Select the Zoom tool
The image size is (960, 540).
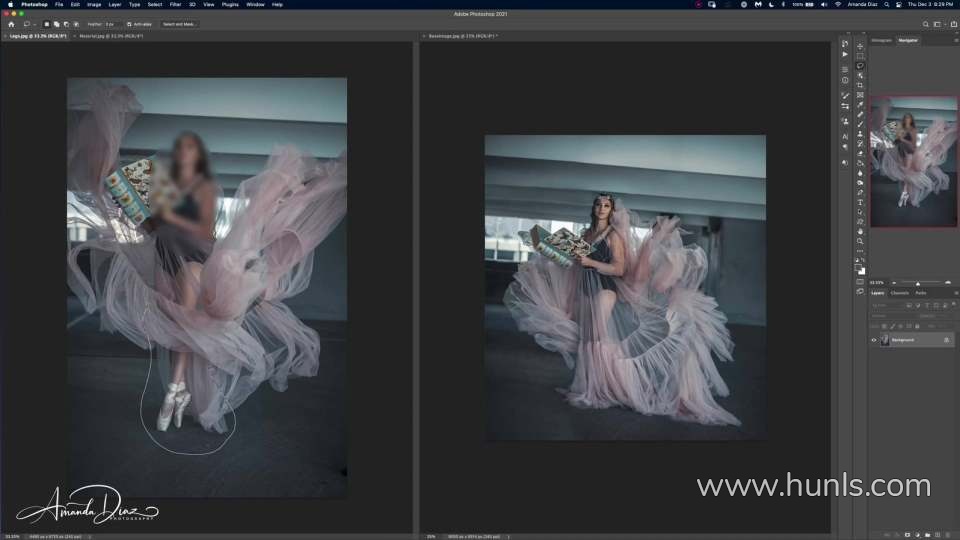coord(860,241)
